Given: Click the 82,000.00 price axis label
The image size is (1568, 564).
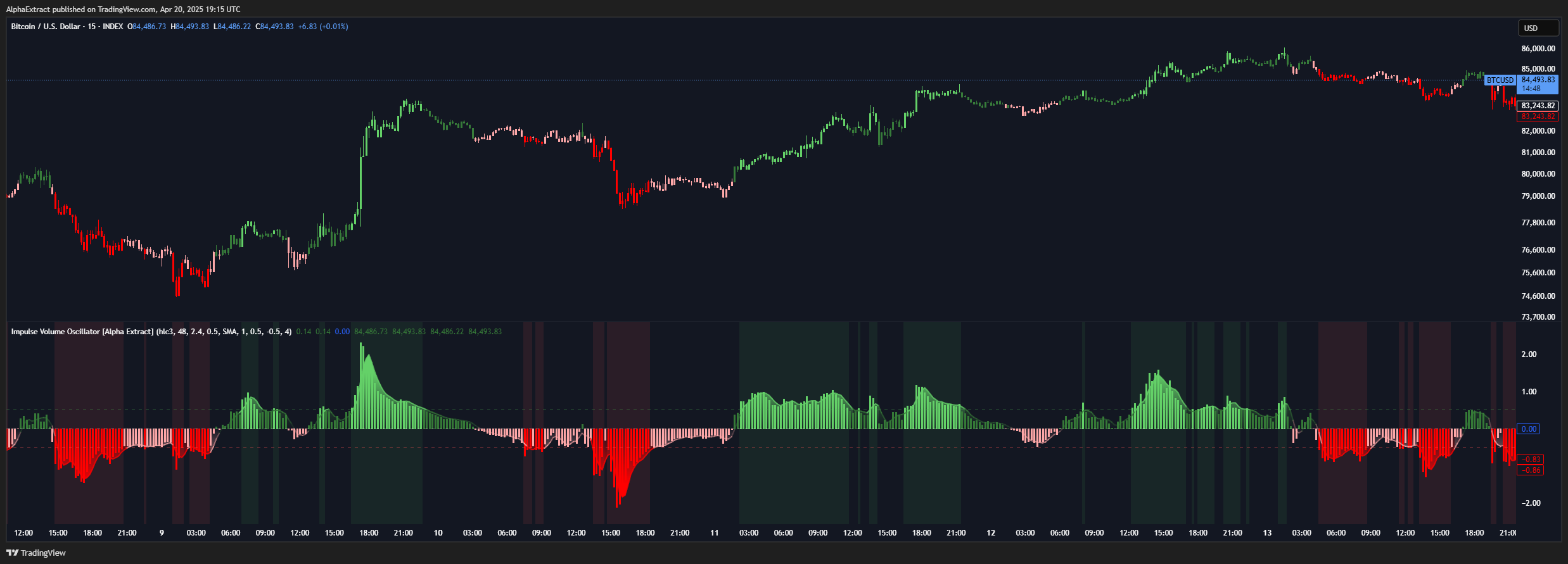Looking at the screenshot, I should click(1538, 131).
